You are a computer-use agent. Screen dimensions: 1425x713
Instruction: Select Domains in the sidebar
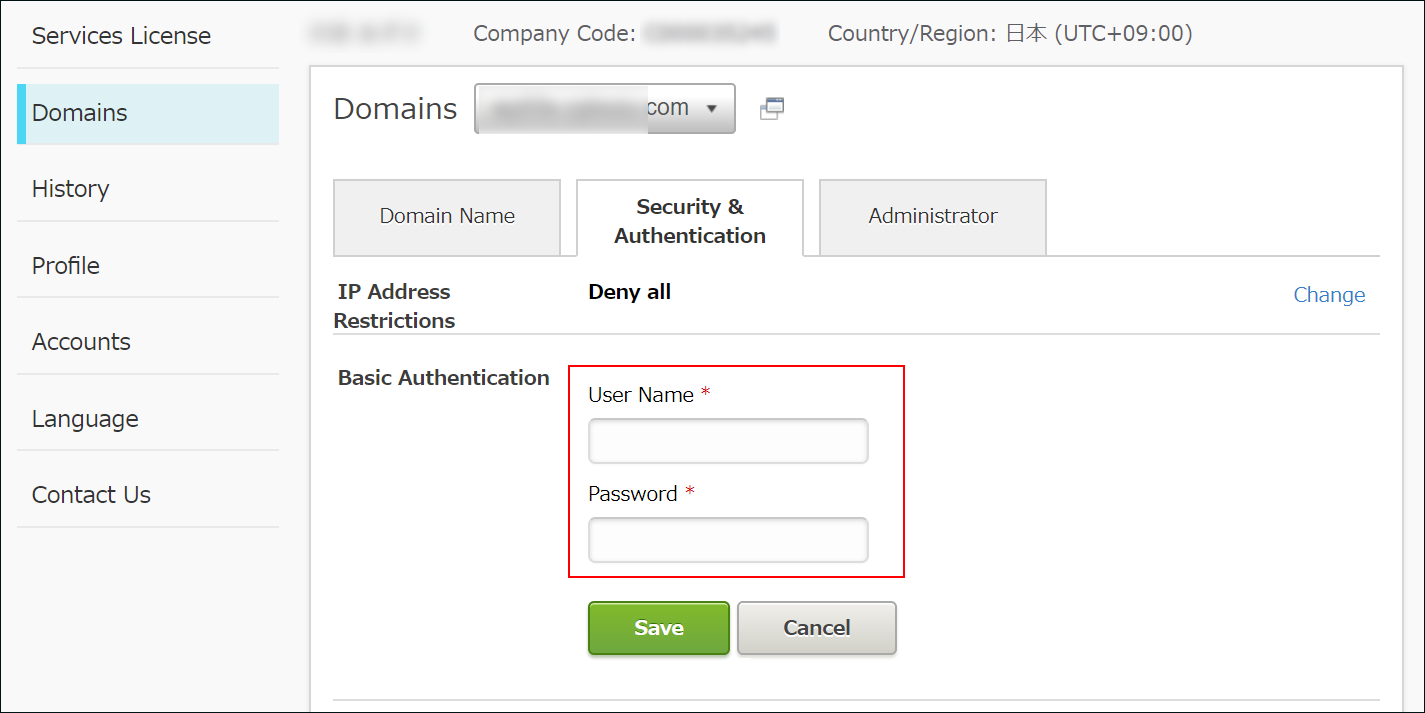point(80,113)
